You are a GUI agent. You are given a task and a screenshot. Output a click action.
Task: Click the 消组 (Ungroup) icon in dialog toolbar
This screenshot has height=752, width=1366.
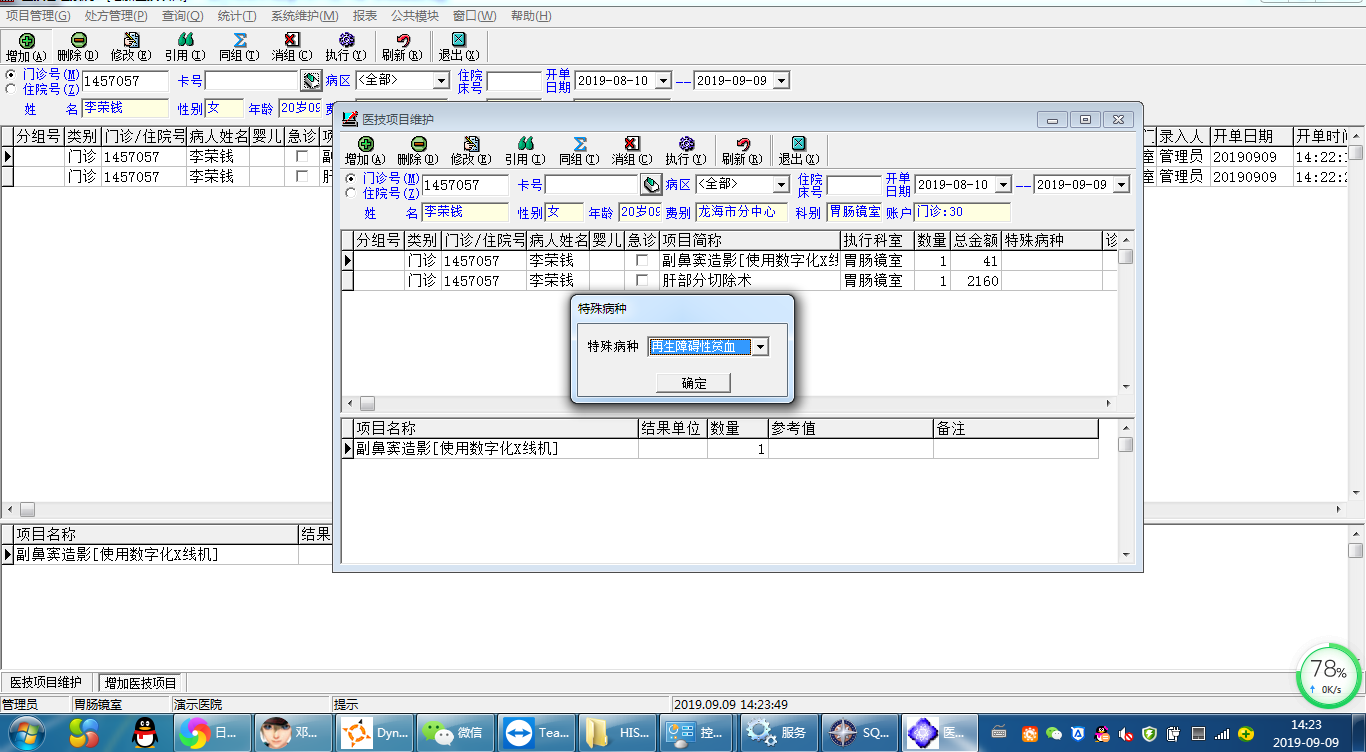(x=632, y=145)
